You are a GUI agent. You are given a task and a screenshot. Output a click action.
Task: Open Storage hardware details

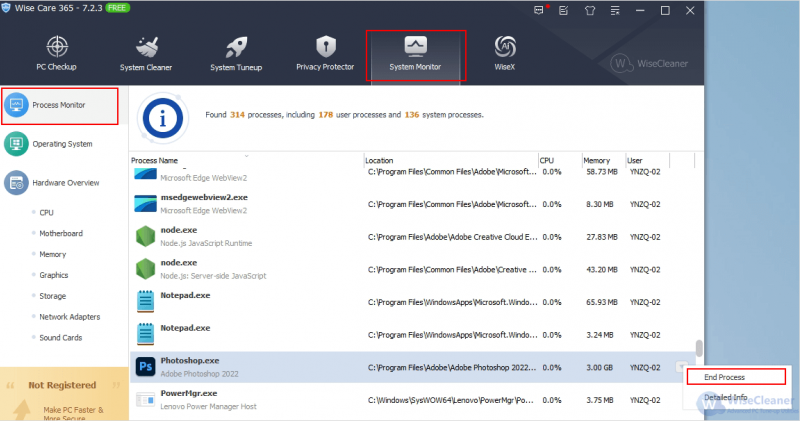click(53, 296)
